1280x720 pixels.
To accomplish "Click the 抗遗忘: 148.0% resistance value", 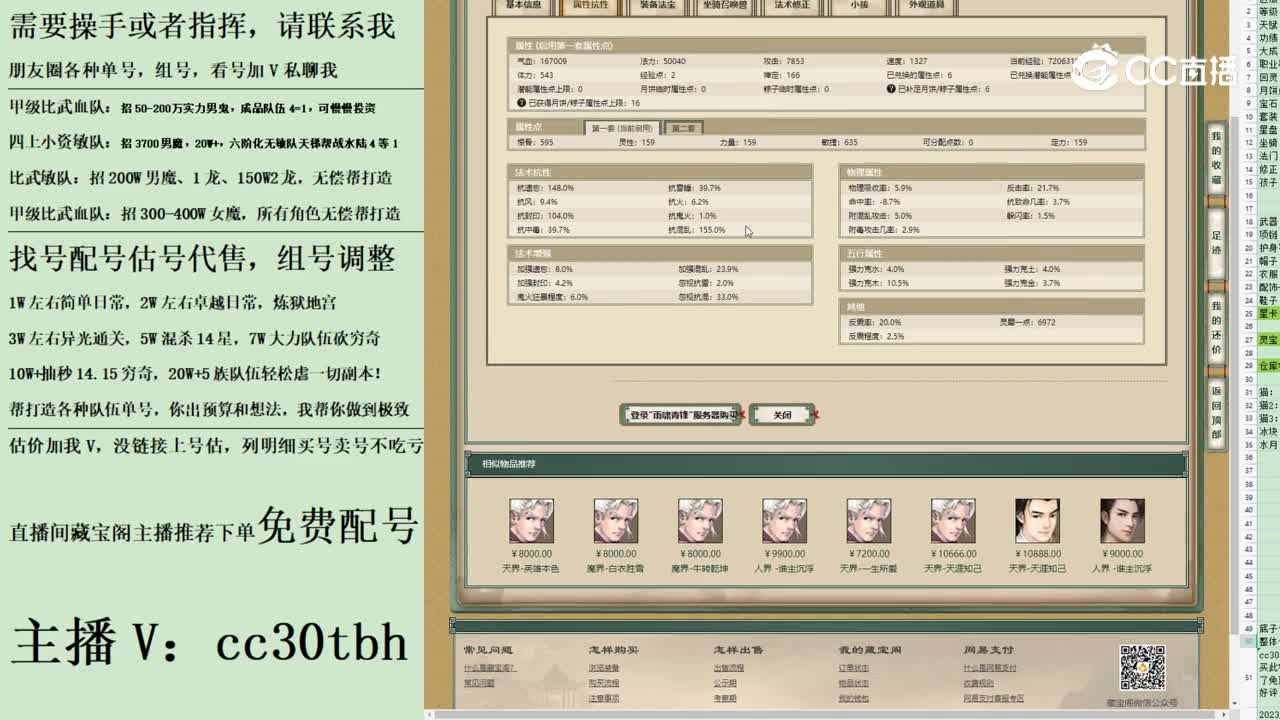I will click(545, 188).
